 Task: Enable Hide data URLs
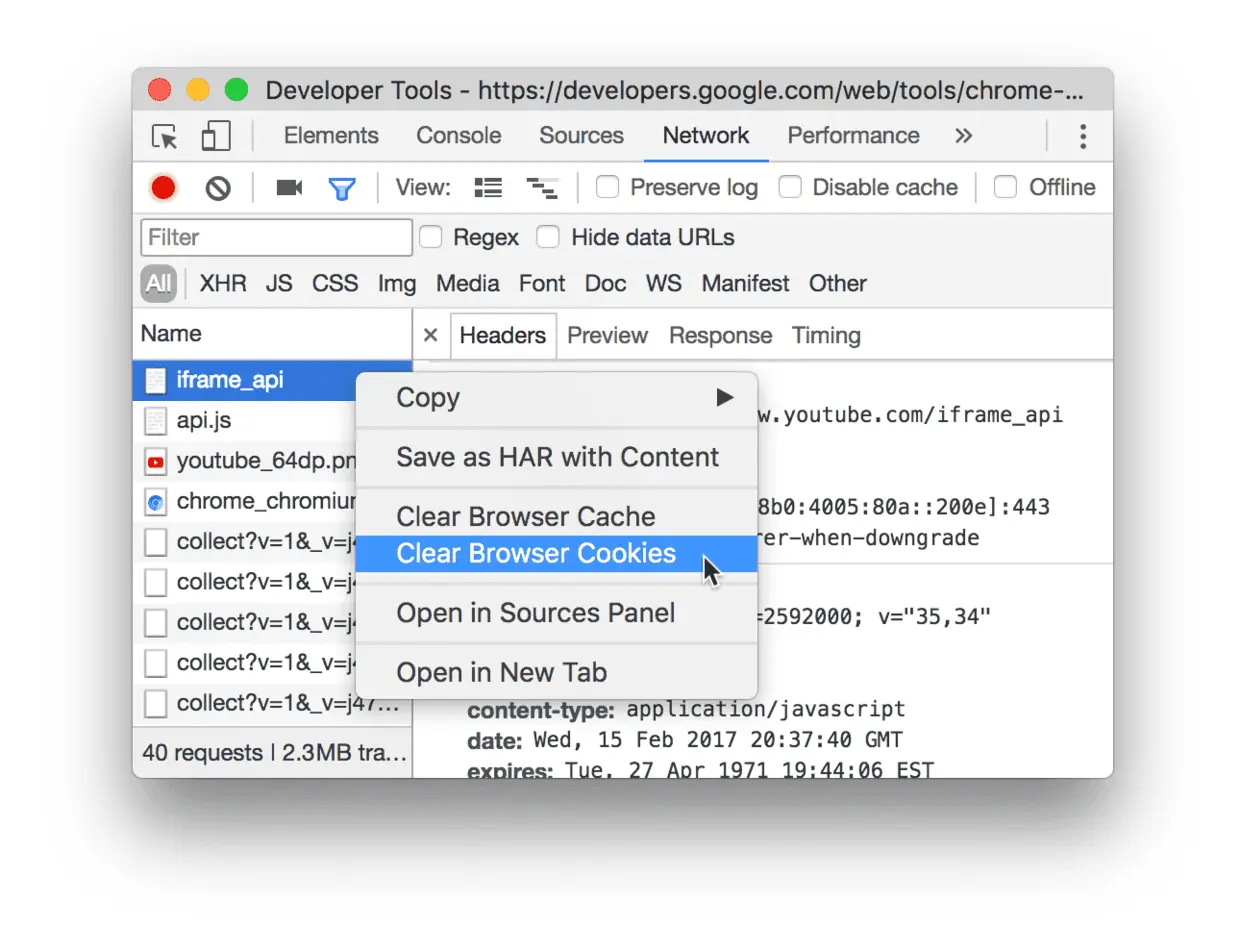tap(548, 237)
